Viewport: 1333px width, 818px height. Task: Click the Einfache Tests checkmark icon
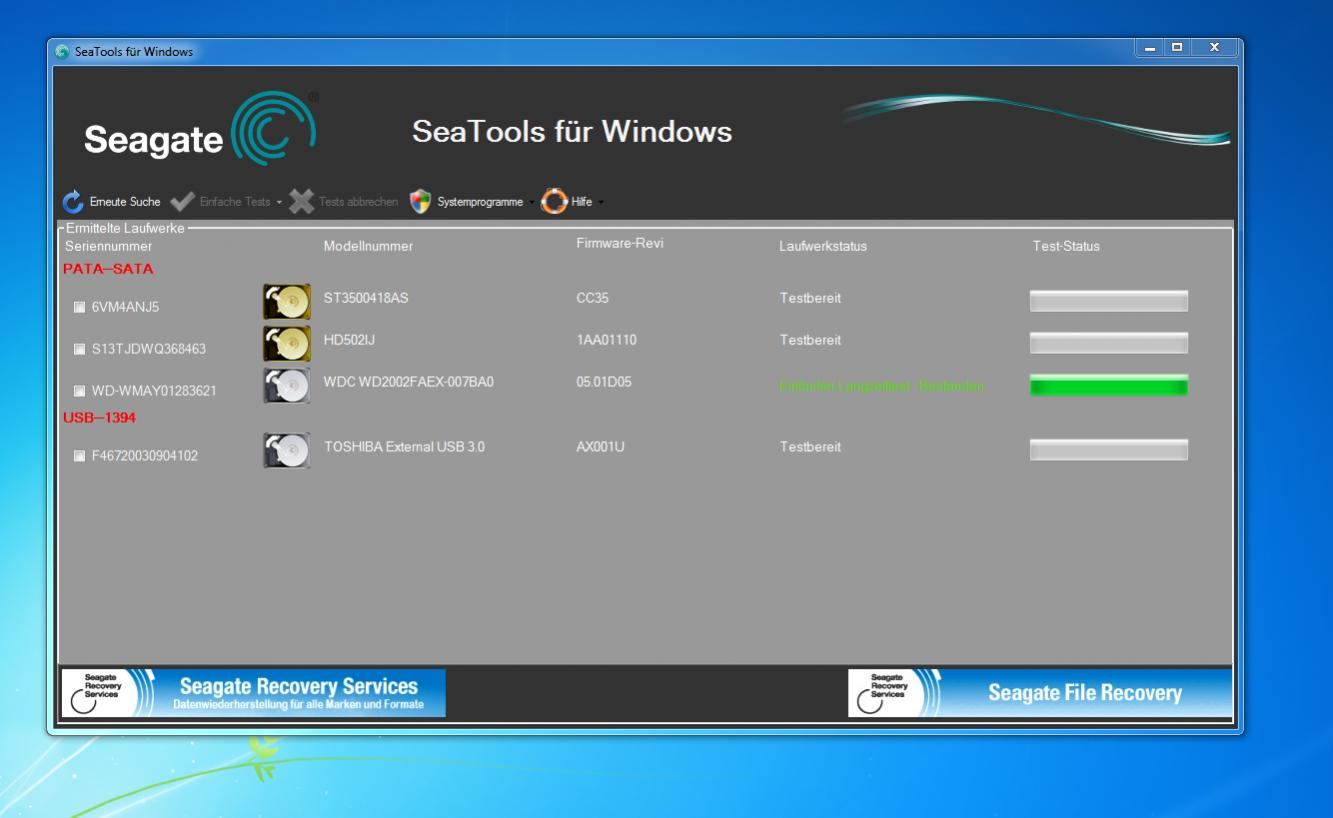click(181, 201)
